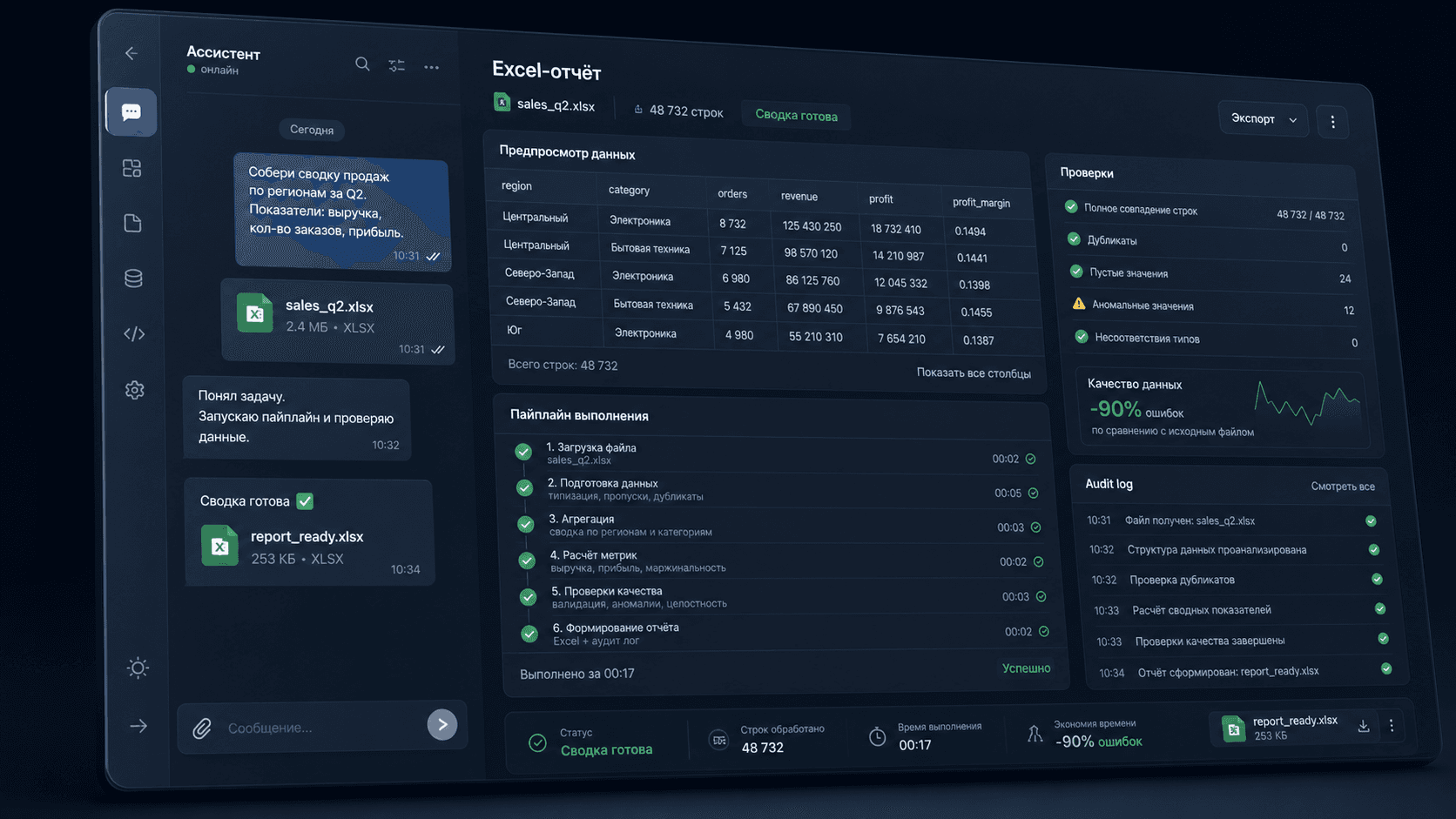
Task: Click Смотреть все in Audit log
Action: click(x=1343, y=487)
